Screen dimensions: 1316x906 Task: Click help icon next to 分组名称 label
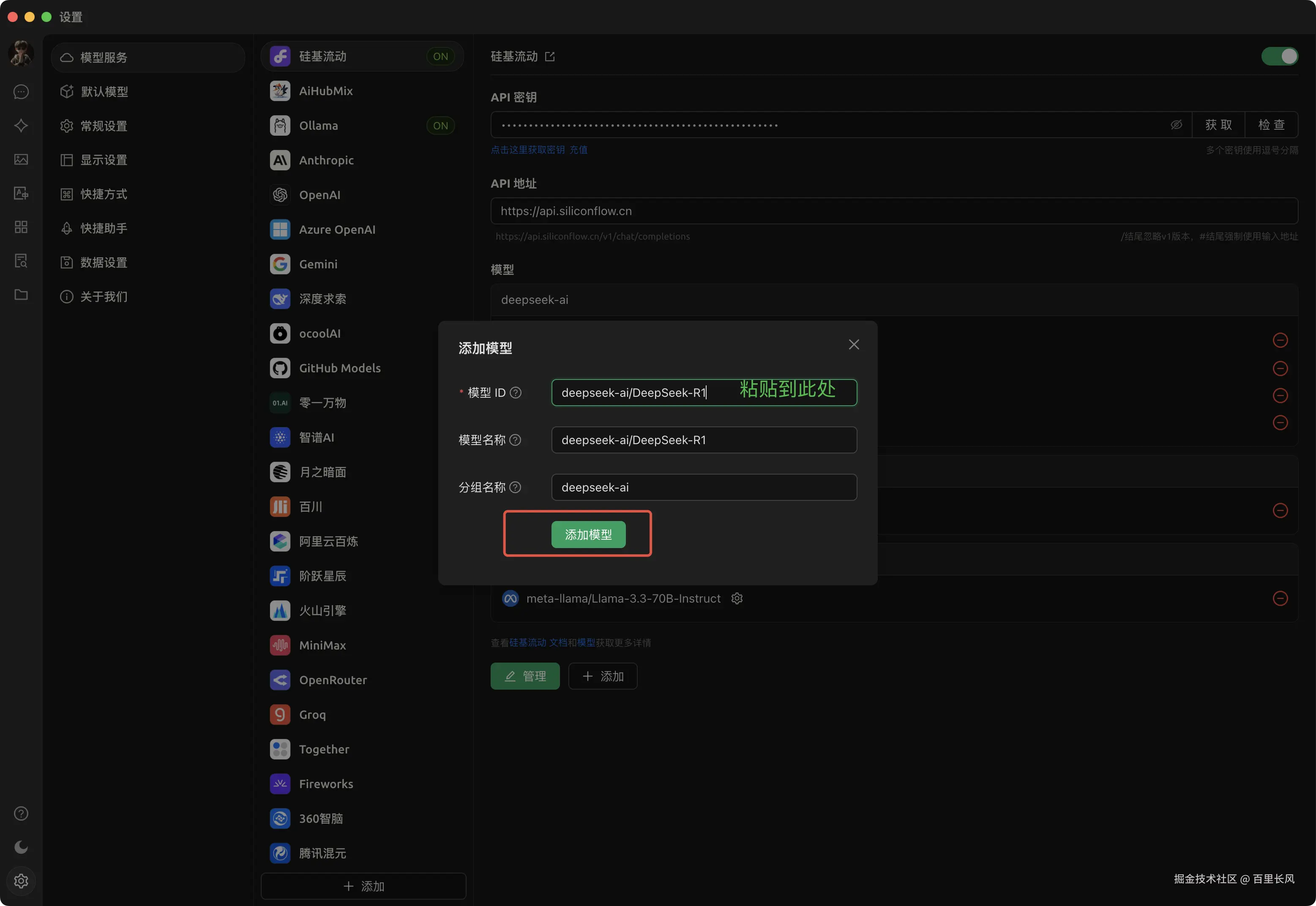[x=515, y=488]
